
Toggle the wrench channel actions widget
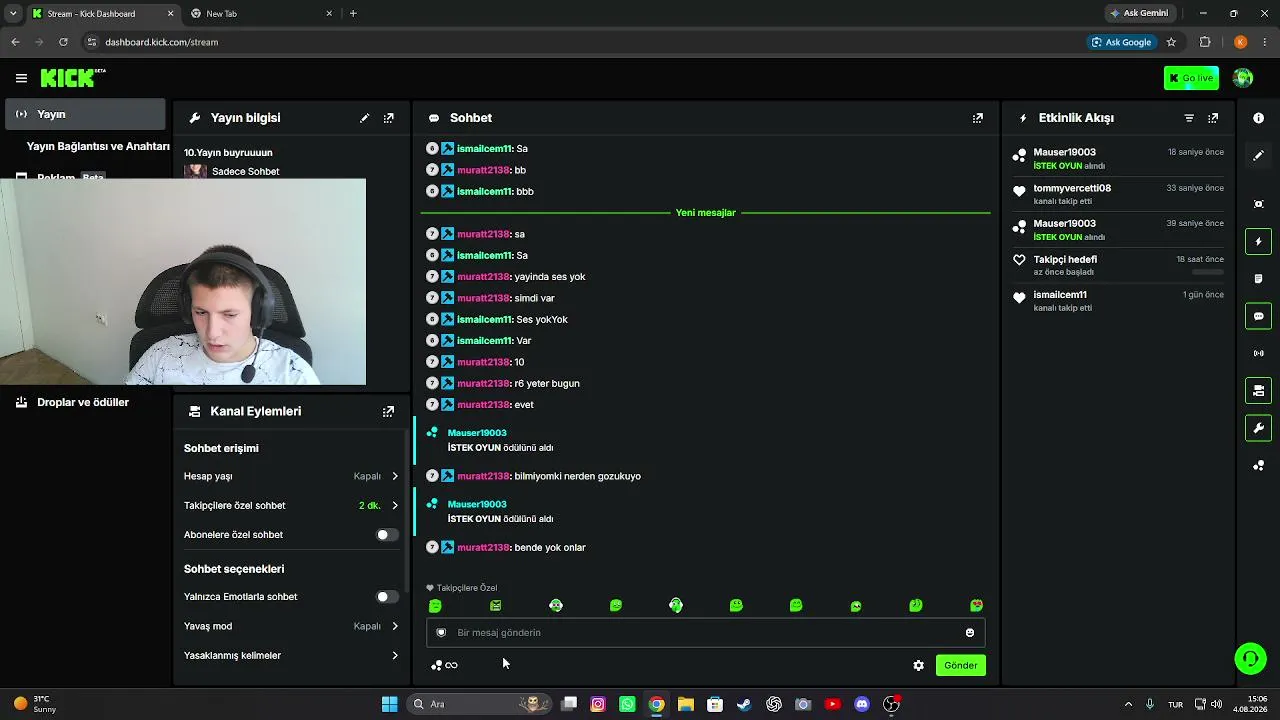coord(1258,428)
